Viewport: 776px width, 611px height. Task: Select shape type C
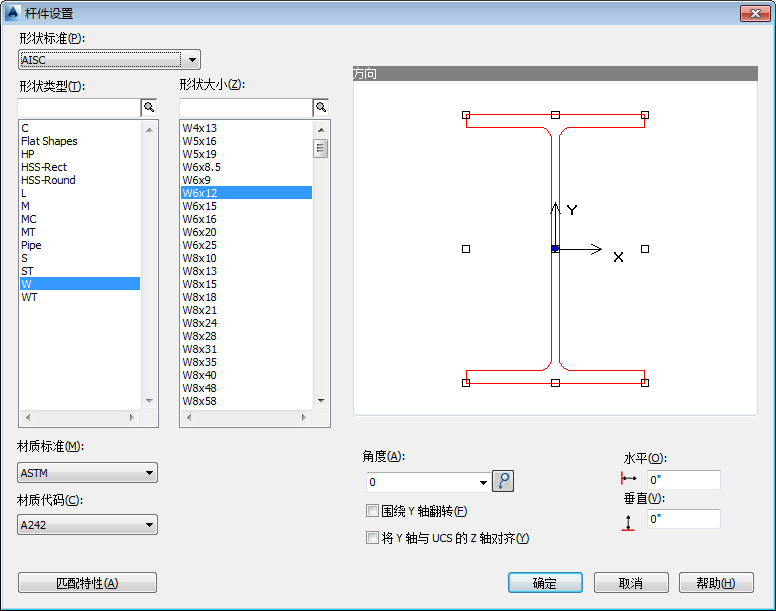pyautogui.click(x=80, y=128)
